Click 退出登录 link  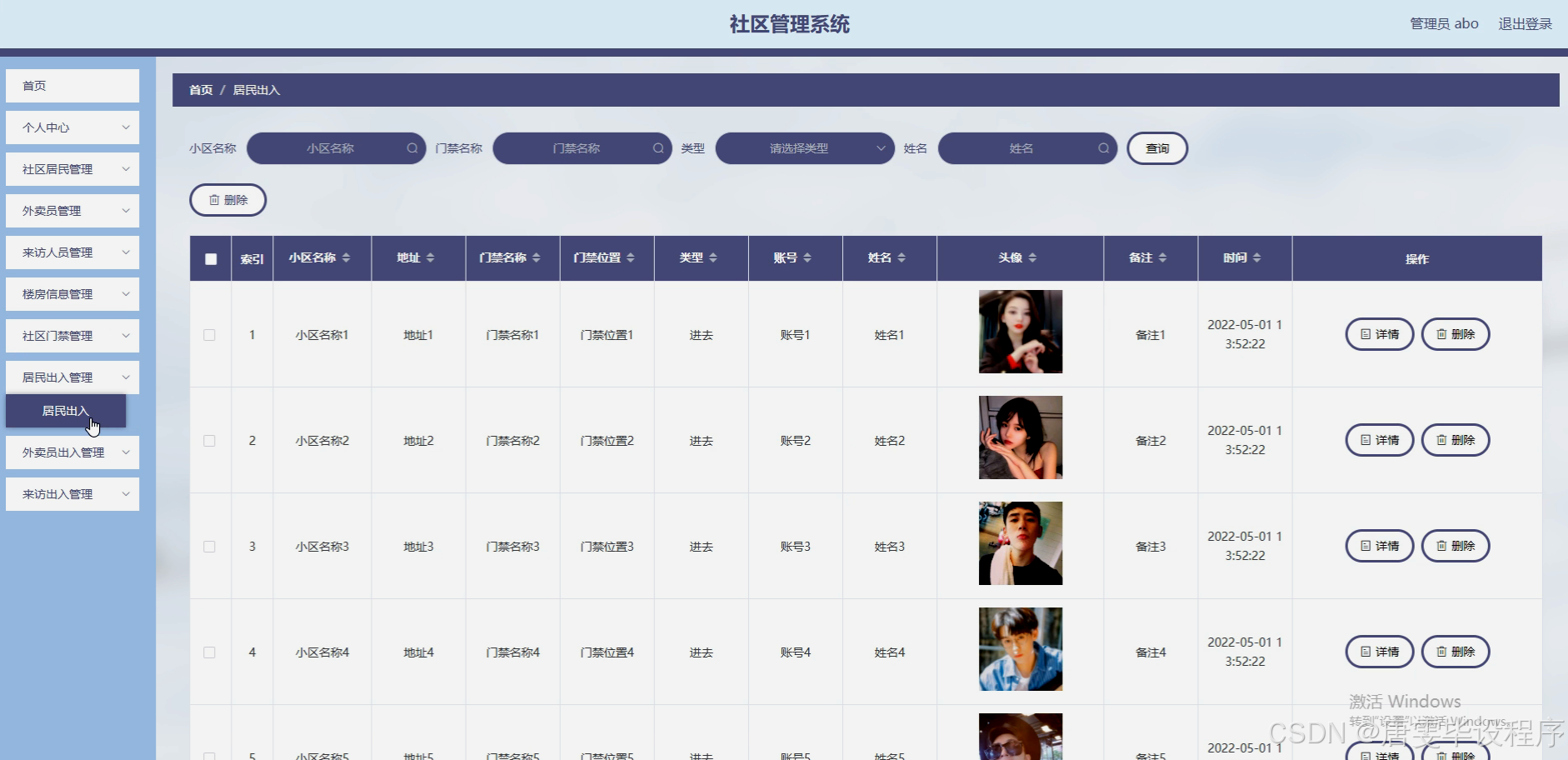tap(1525, 24)
